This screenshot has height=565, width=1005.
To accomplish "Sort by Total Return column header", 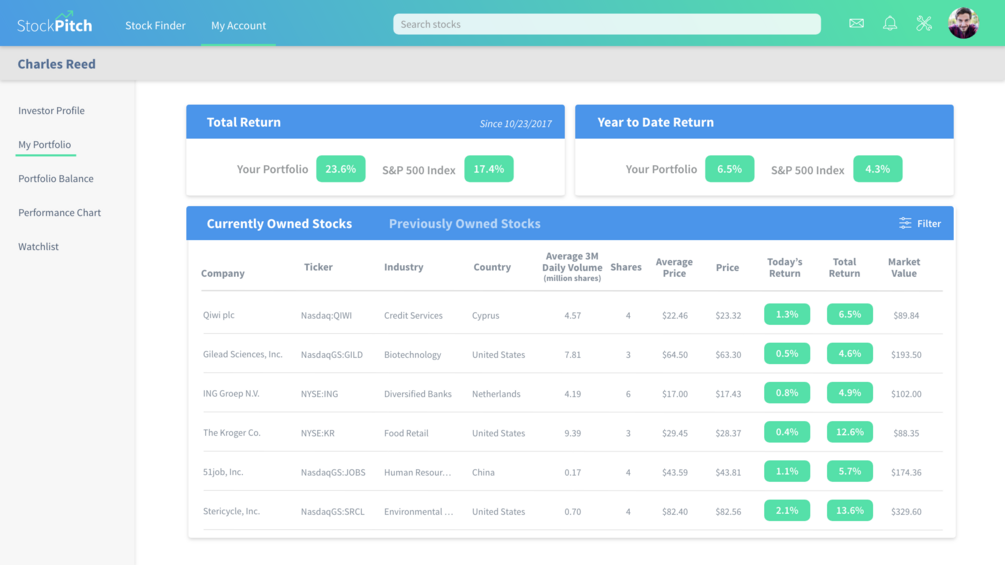I will (x=844, y=267).
